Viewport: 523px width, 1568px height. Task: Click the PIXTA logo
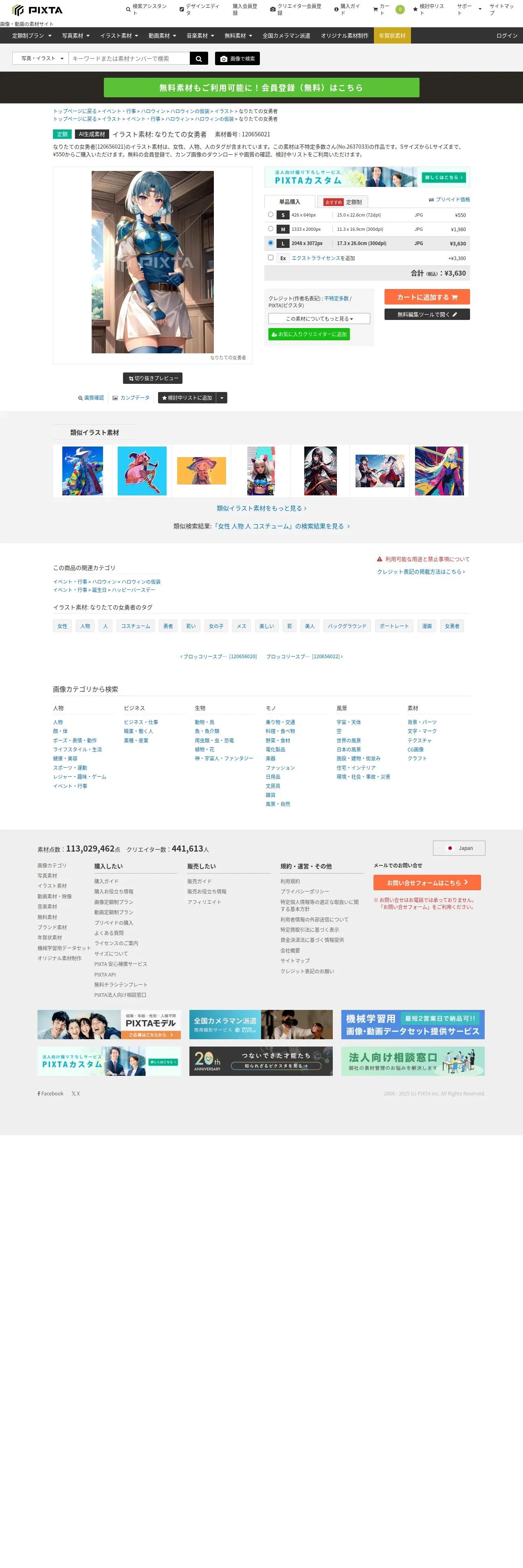tap(37, 10)
